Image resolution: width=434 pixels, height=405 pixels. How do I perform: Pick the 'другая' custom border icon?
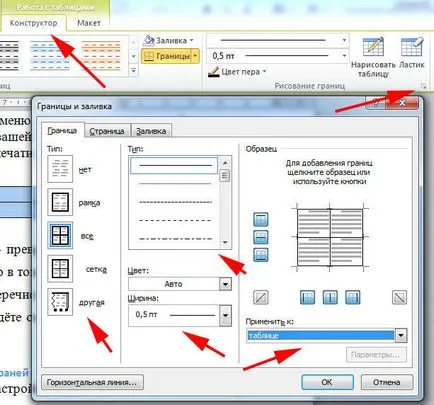coord(60,302)
